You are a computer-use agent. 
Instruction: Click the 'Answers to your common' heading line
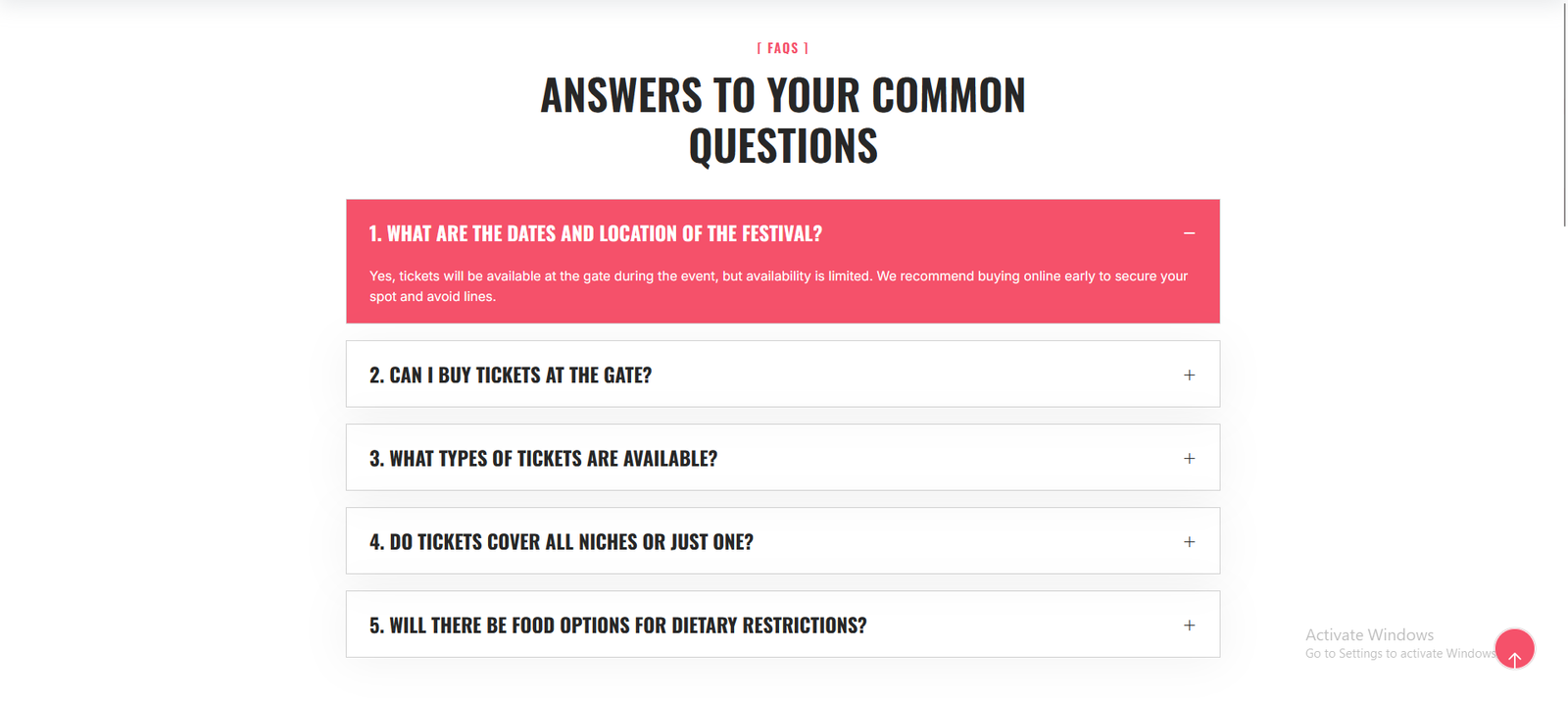(x=782, y=96)
